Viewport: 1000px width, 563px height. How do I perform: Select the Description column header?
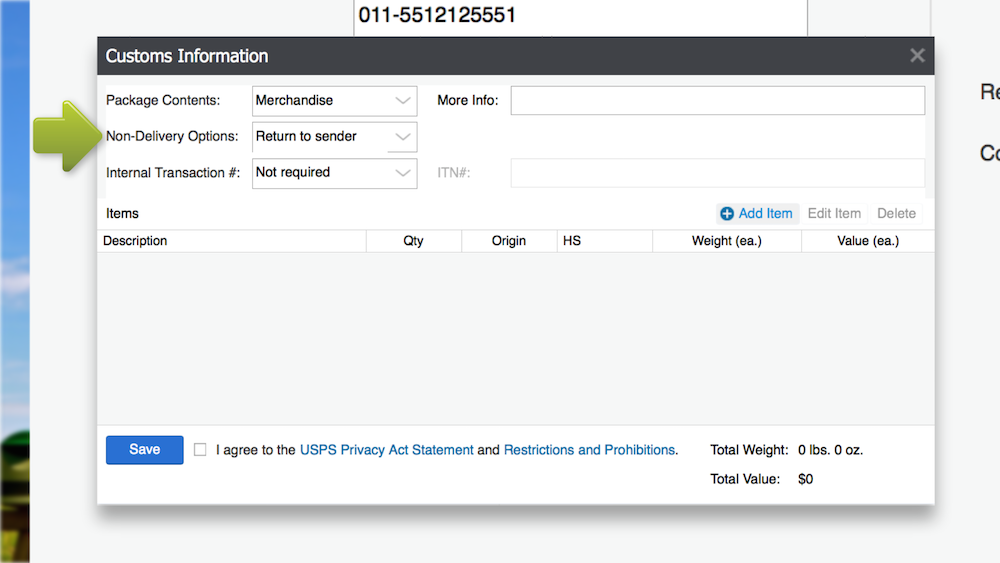pos(135,241)
